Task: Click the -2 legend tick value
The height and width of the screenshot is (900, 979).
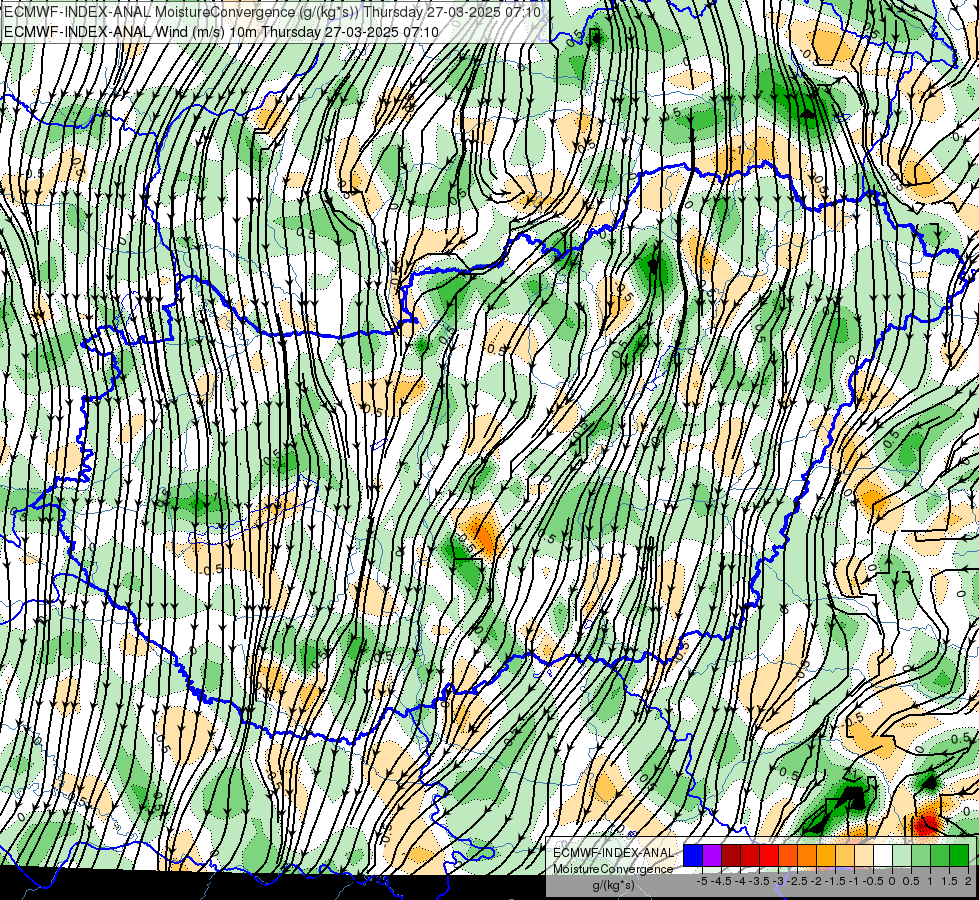Action: (816, 881)
